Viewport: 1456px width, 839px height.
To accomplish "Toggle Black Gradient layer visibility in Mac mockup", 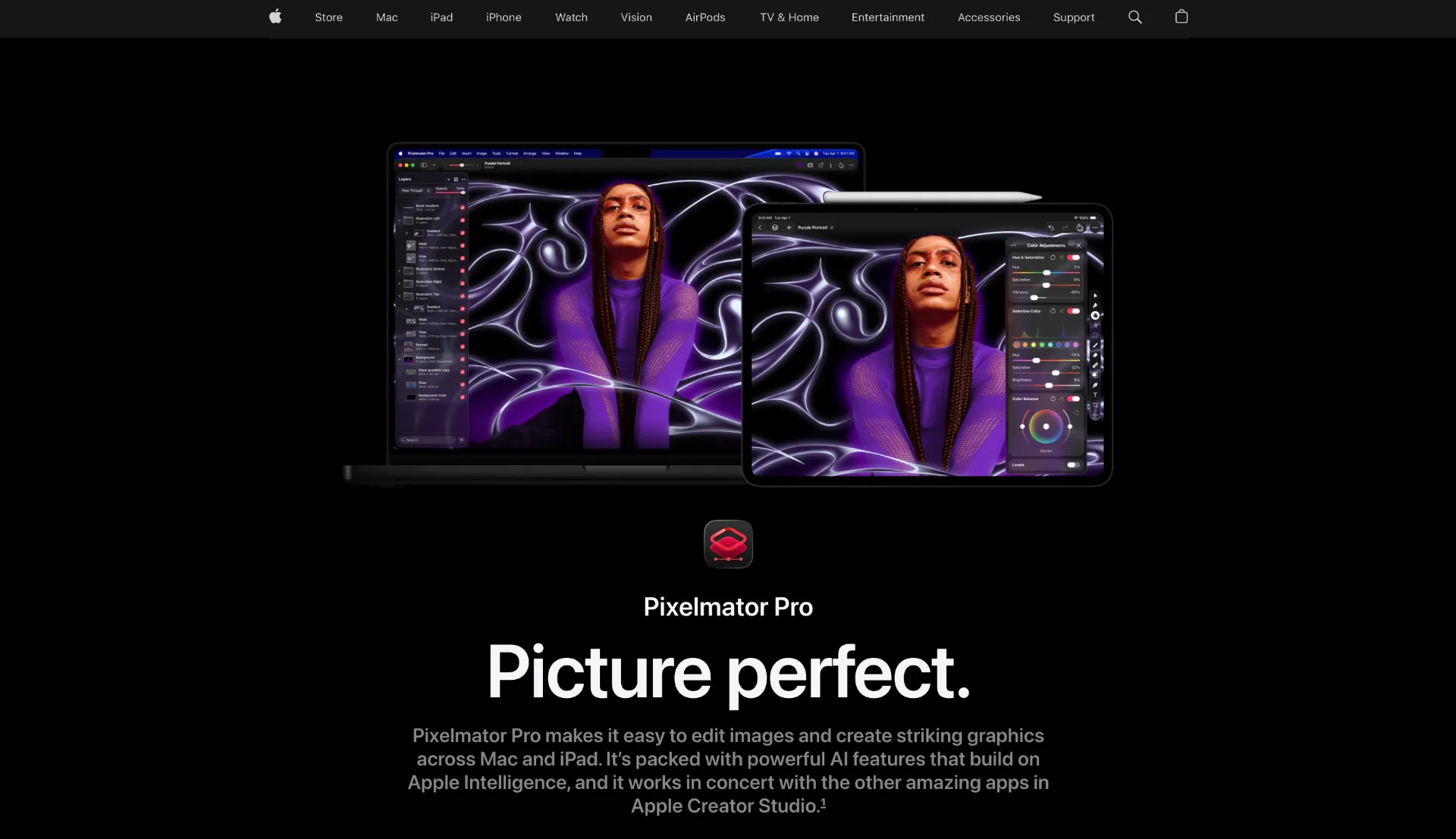I will 463,208.
